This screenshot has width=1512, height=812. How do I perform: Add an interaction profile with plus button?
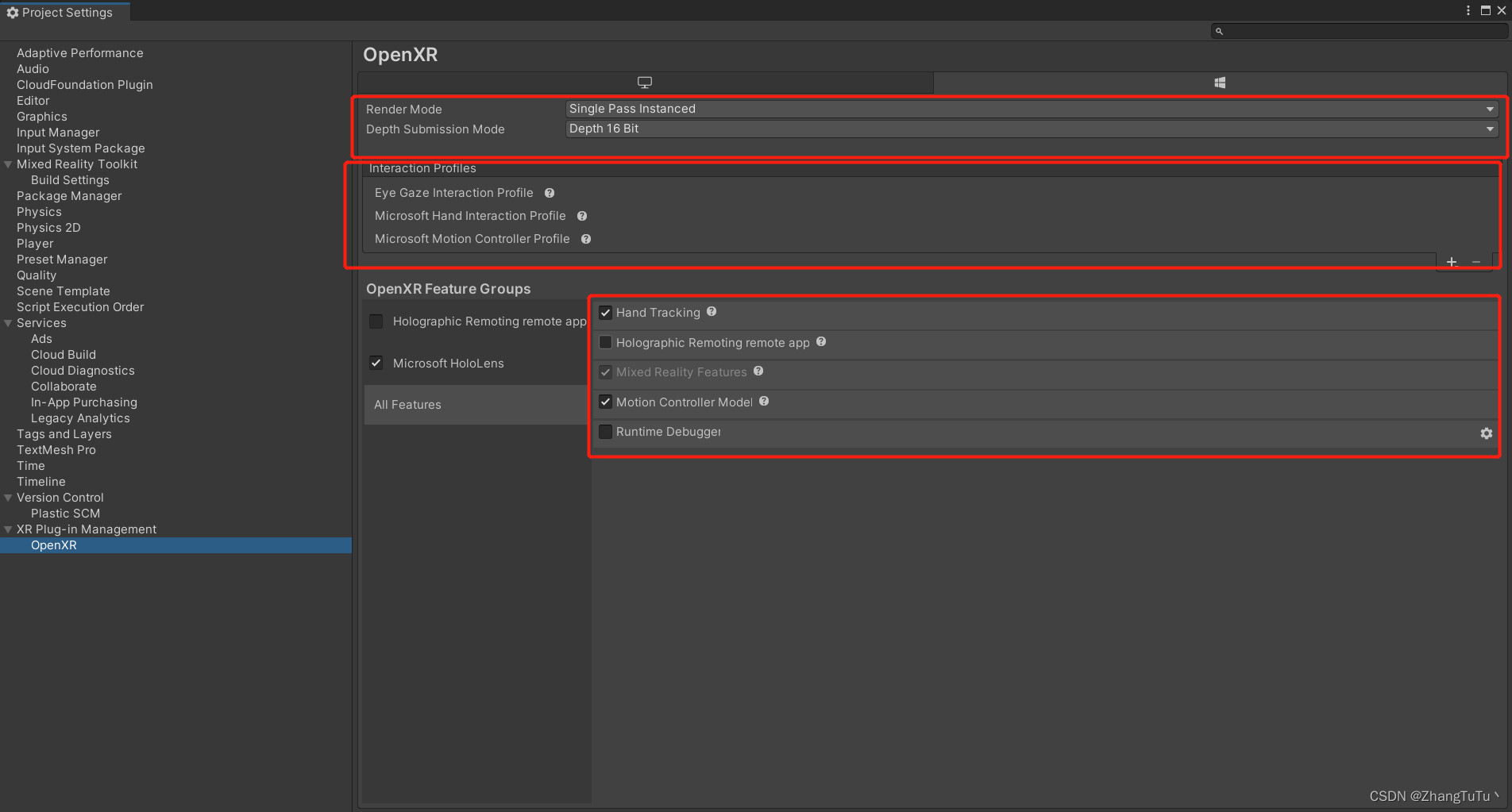[1451, 261]
